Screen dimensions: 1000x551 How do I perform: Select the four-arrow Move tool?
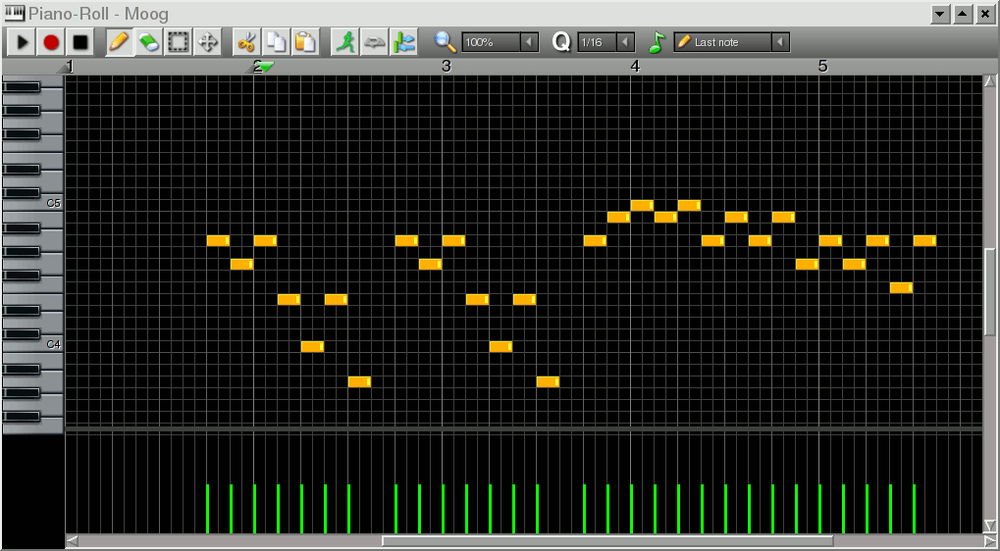pos(207,43)
